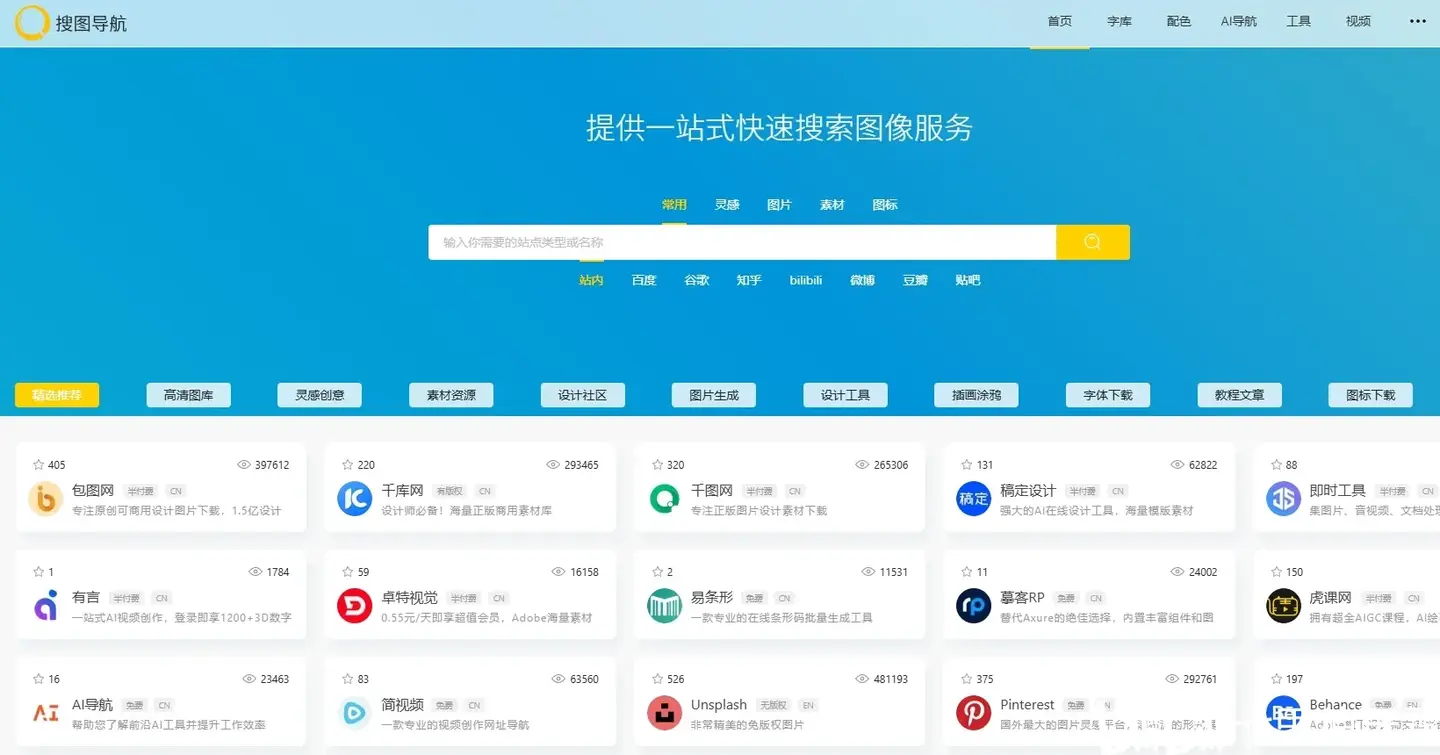The width and height of the screenshot is (1440, 755).
Task: Star the Pinterest card
Action: coord(967,679)
